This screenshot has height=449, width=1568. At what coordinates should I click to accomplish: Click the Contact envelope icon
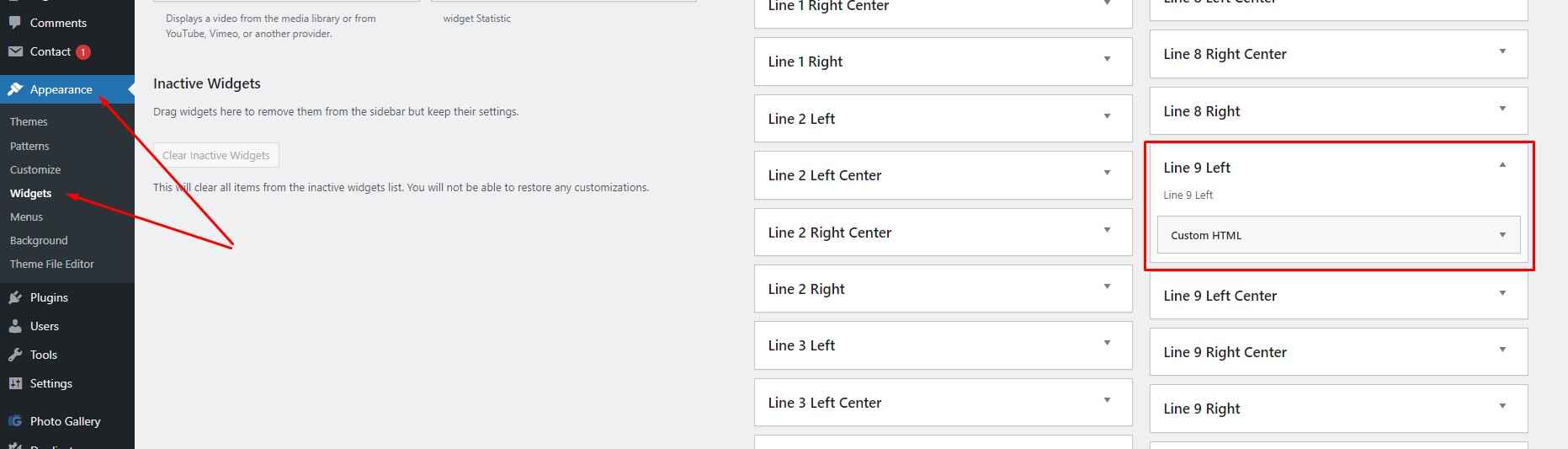[x=15, y=51]
